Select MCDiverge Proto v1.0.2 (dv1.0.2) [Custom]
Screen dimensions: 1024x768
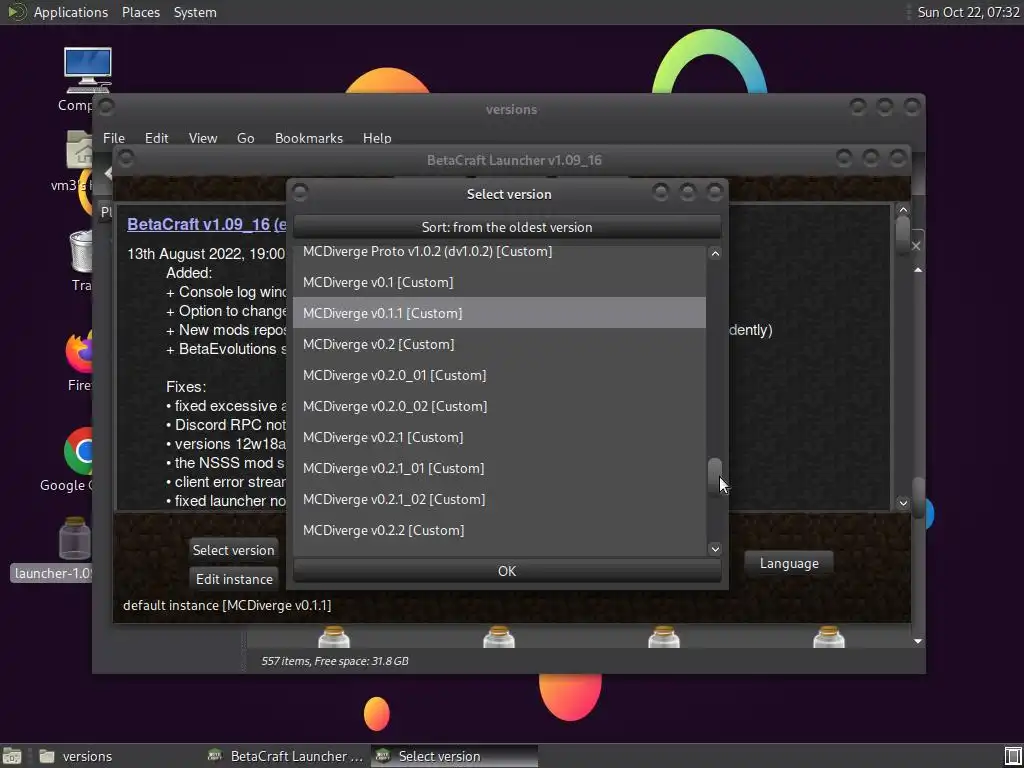[499, 251]
